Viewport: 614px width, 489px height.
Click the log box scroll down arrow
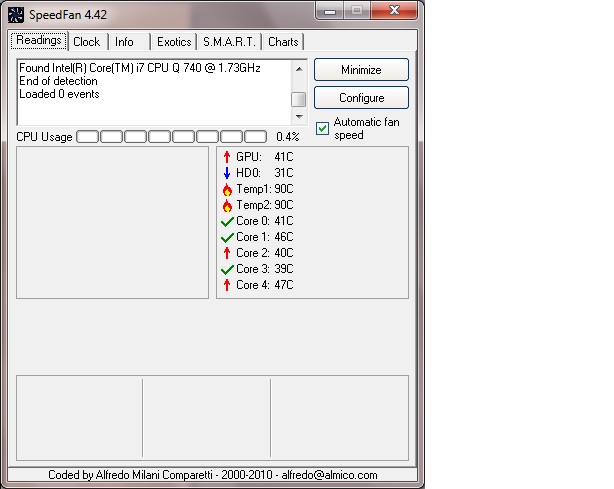click(x=299, y=117)
